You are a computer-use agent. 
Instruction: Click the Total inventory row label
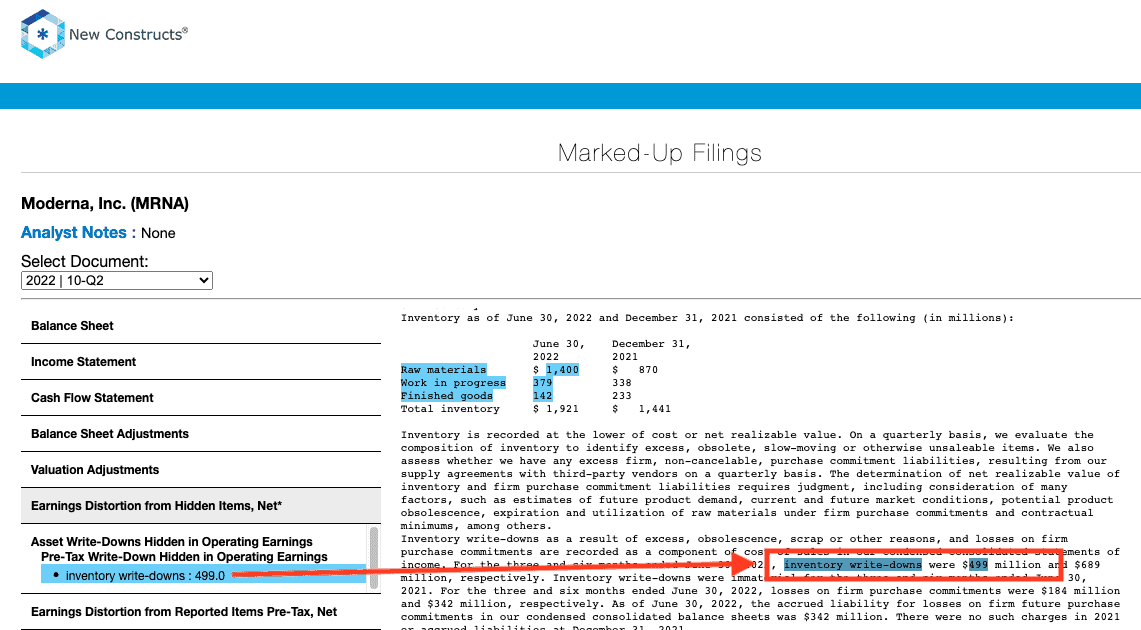tap(450, 409)
